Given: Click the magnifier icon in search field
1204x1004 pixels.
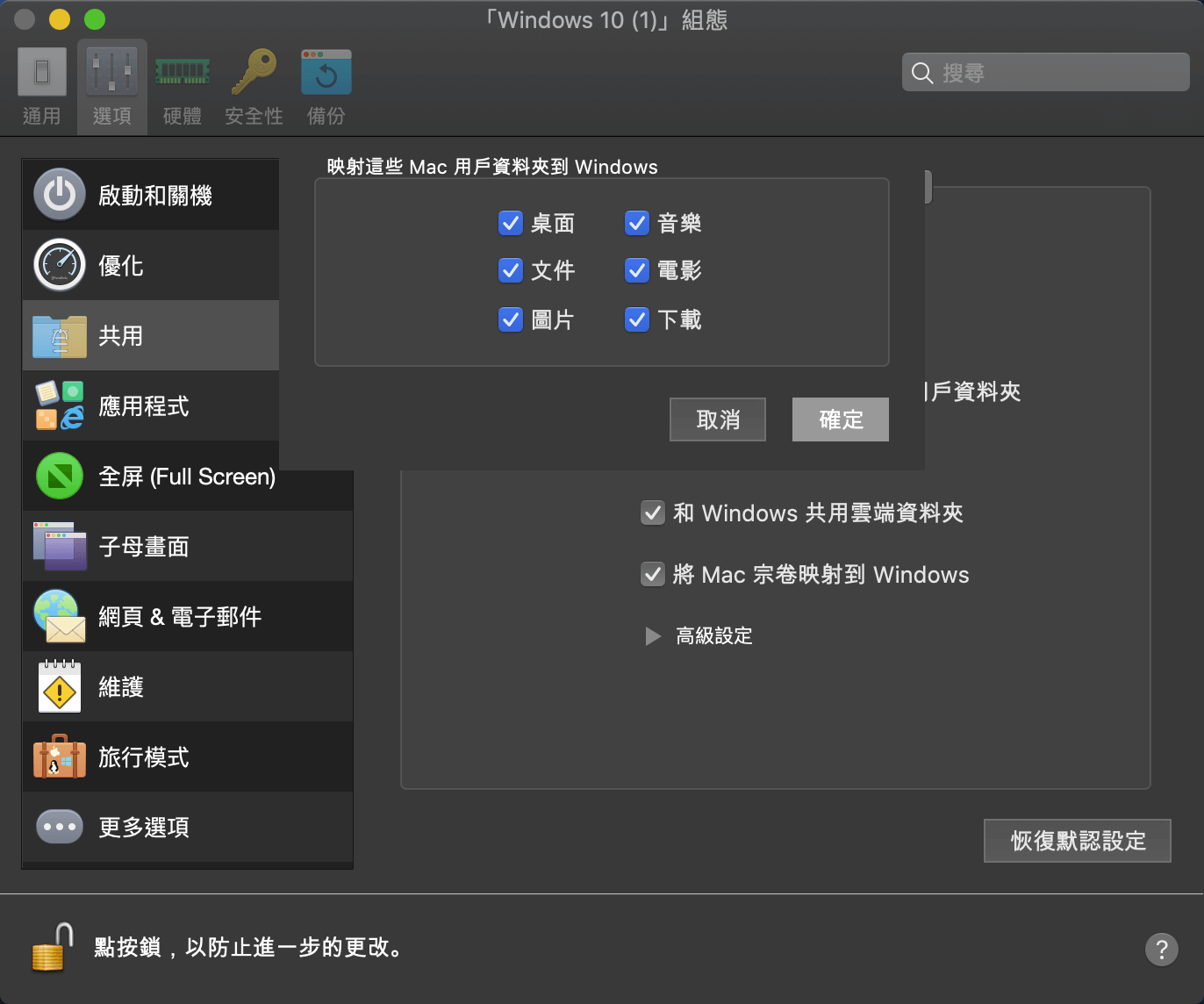Looking at the screenshot, I should (x=922, y=73).
